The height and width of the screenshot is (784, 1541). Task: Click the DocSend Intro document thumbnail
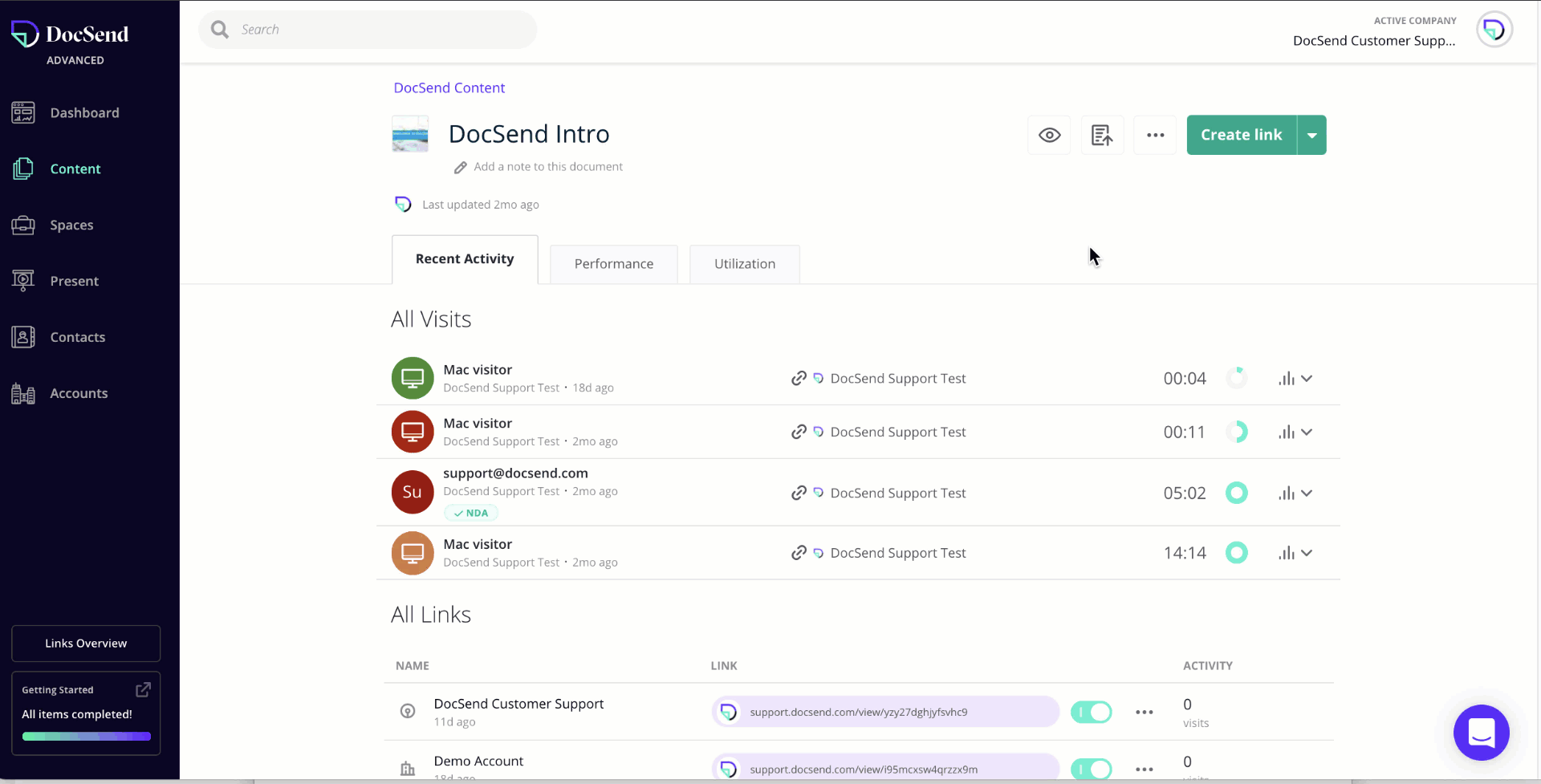tap(410, 134)
